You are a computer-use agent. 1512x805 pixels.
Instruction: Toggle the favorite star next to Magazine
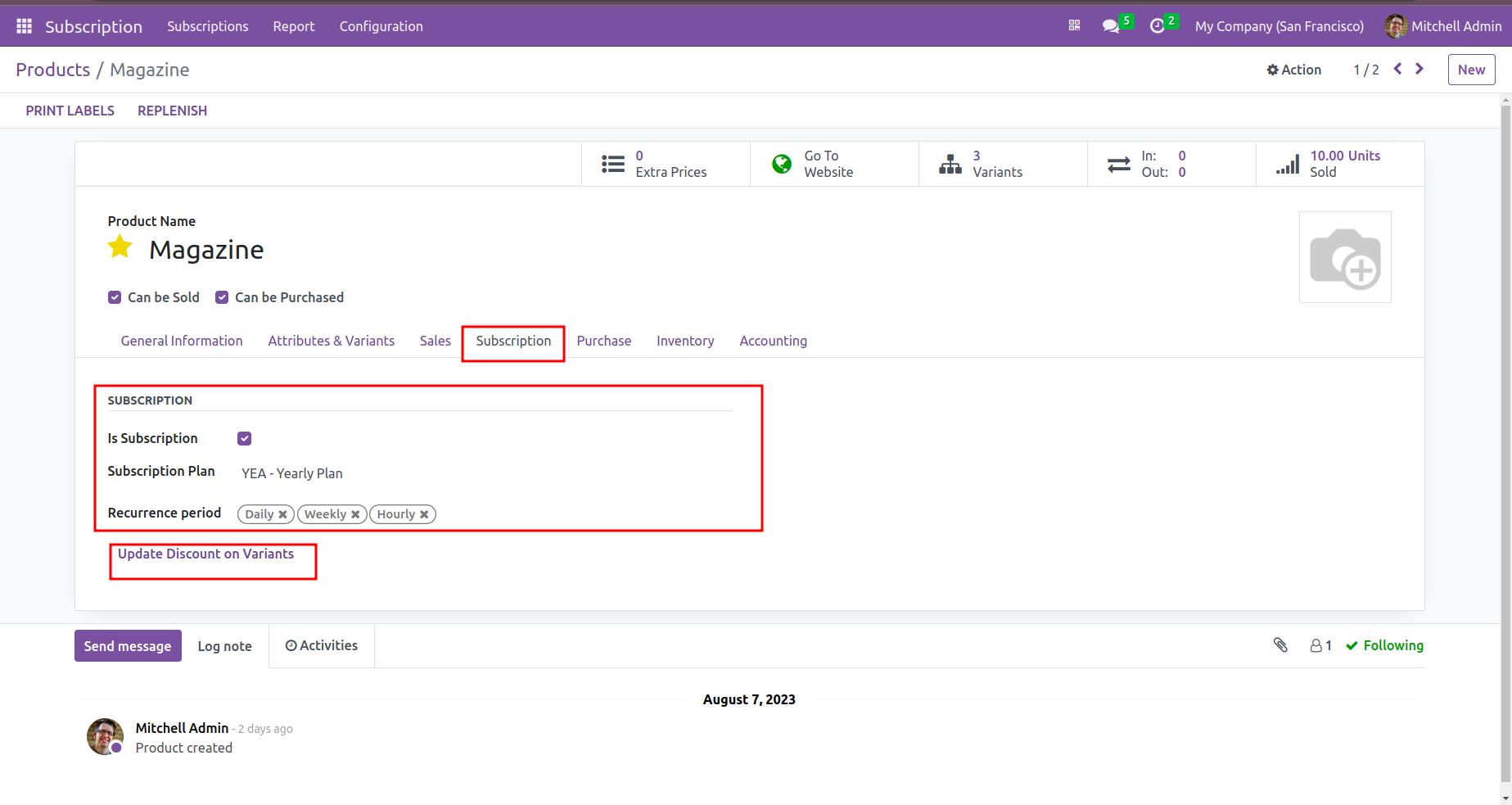click(120, 247)
